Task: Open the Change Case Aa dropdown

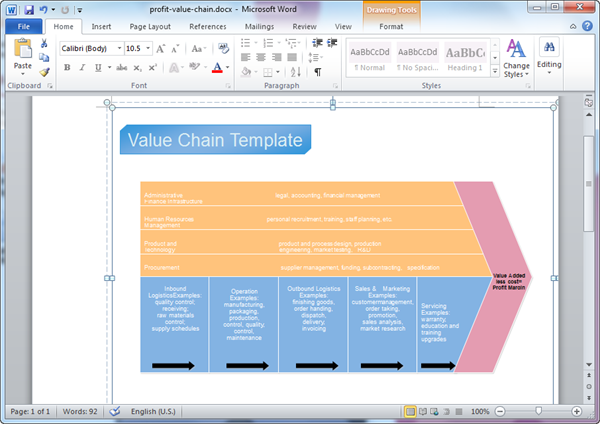Action: [x=199, y=49]
